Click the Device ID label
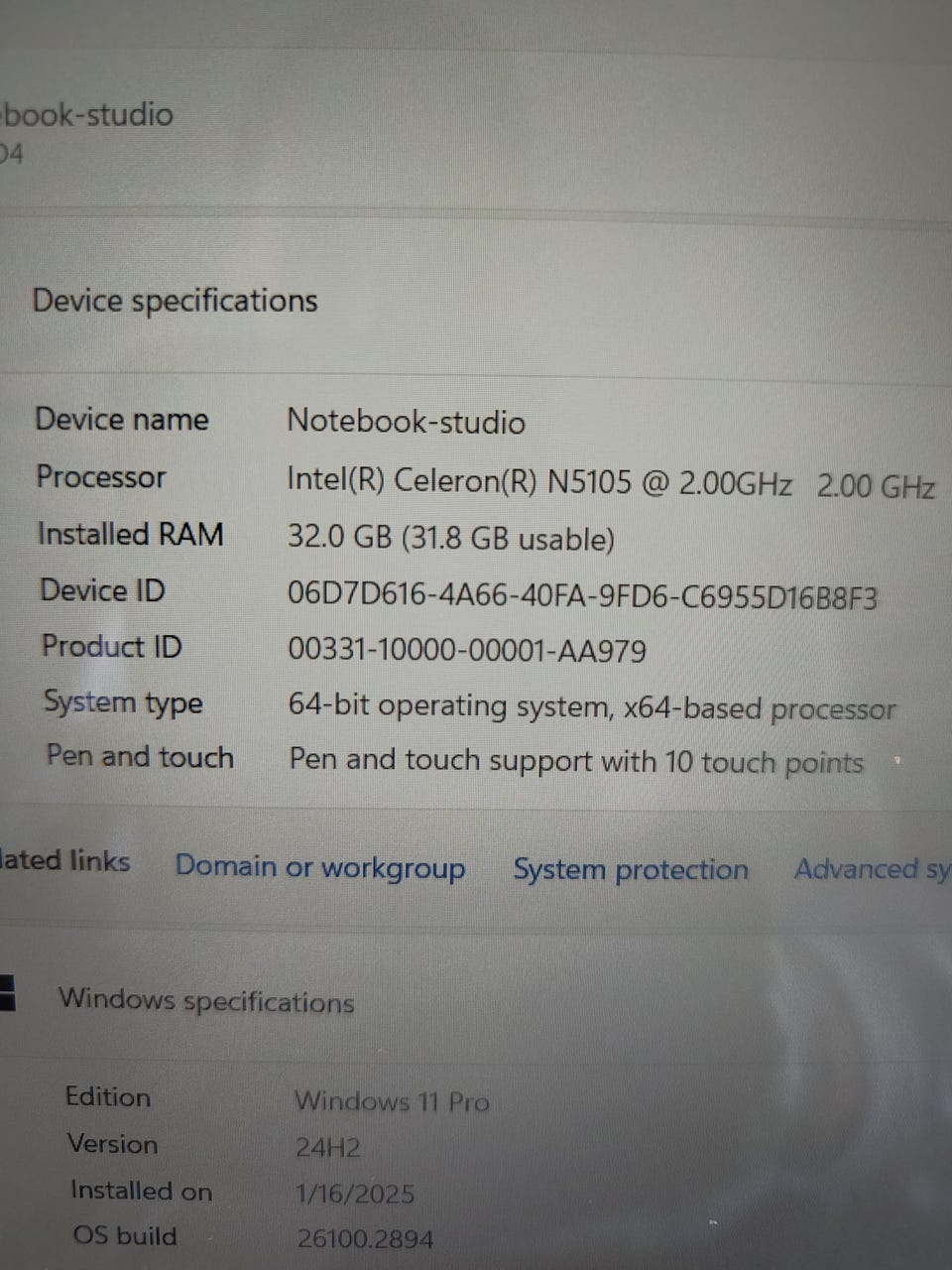 point(102,590)
